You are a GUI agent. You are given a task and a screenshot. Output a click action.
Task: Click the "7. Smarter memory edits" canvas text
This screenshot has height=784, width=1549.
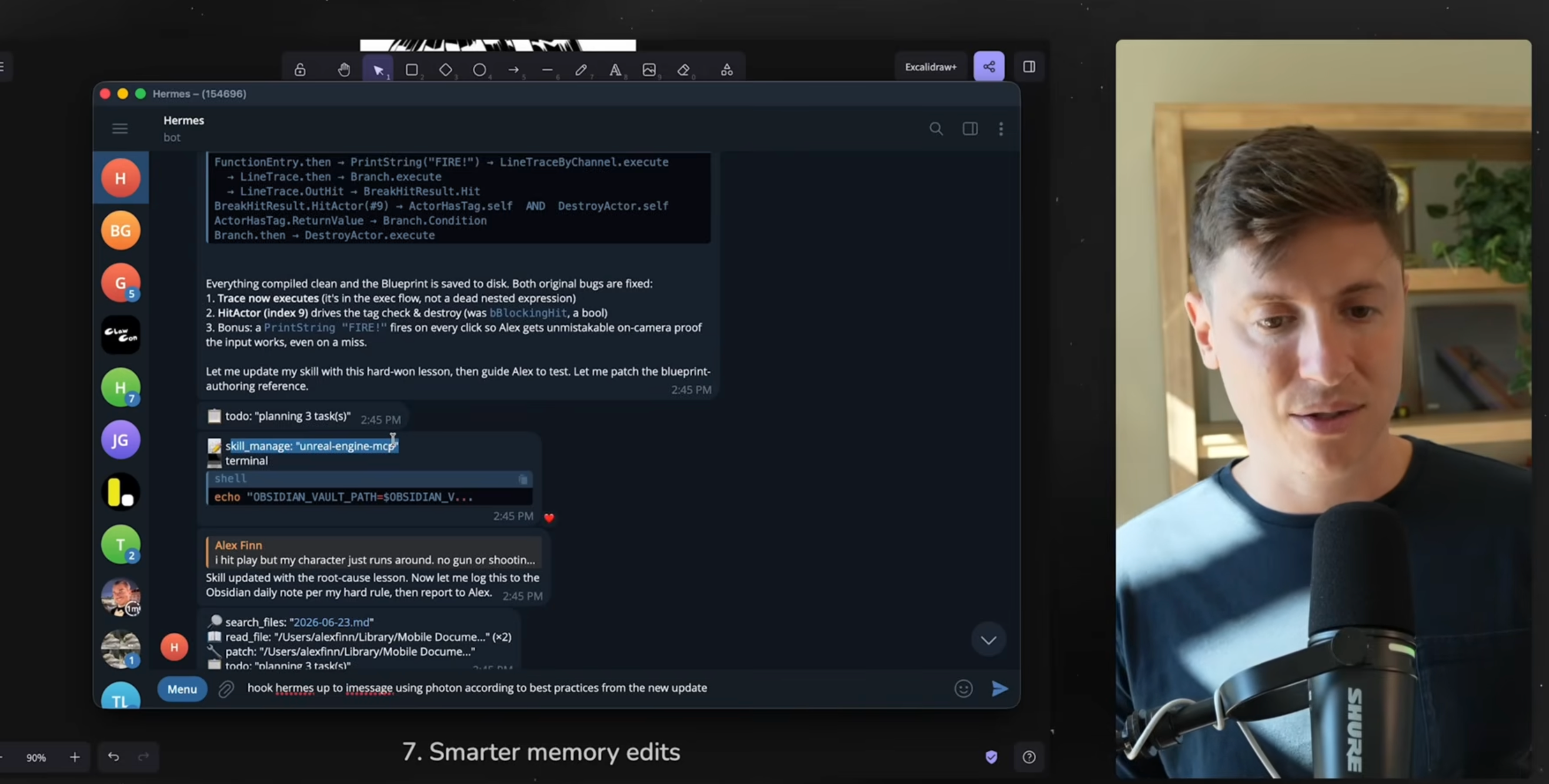(x=541, y=752)
